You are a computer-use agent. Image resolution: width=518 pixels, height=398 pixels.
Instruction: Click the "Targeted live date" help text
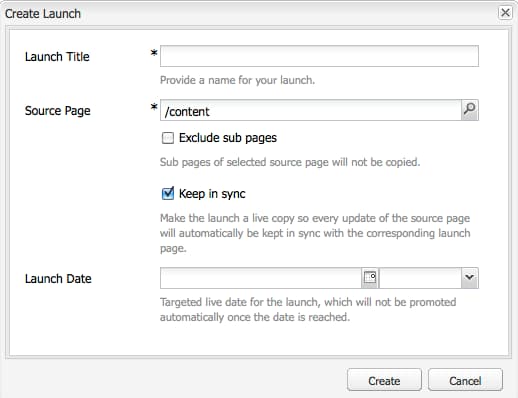[x=308, y=309]
